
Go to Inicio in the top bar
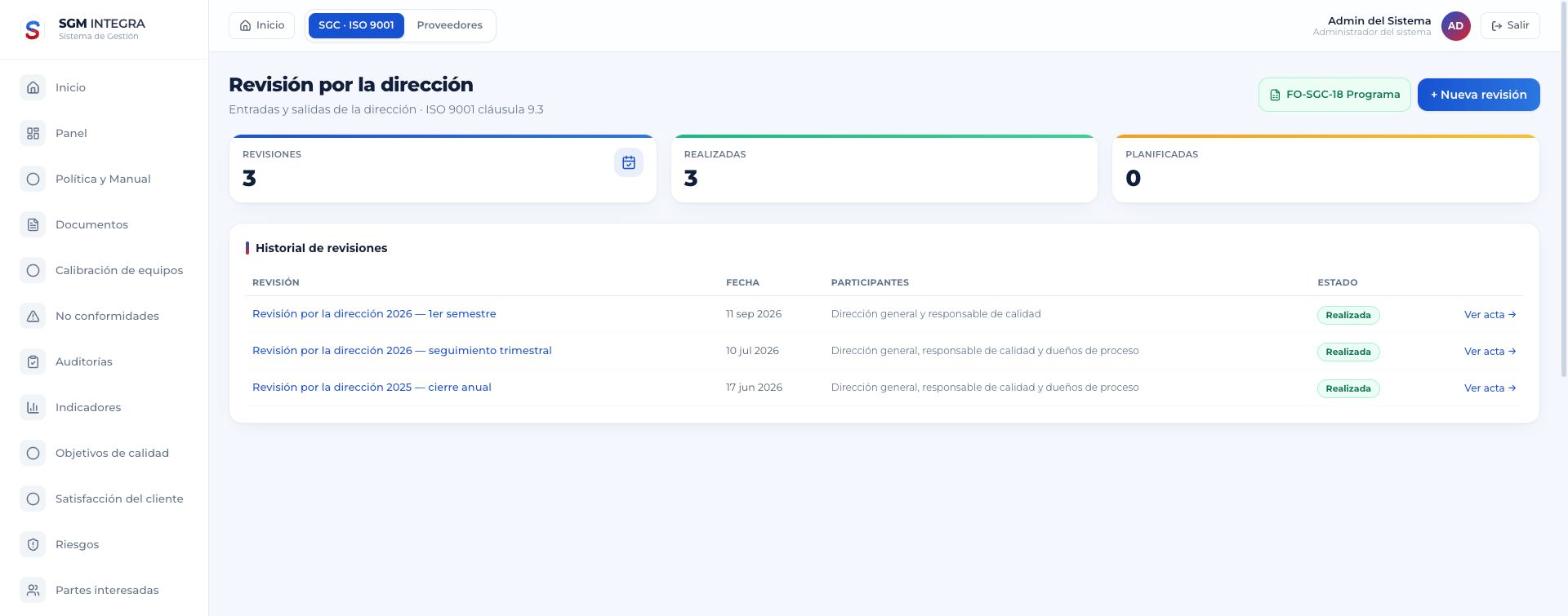coord(262,25)
